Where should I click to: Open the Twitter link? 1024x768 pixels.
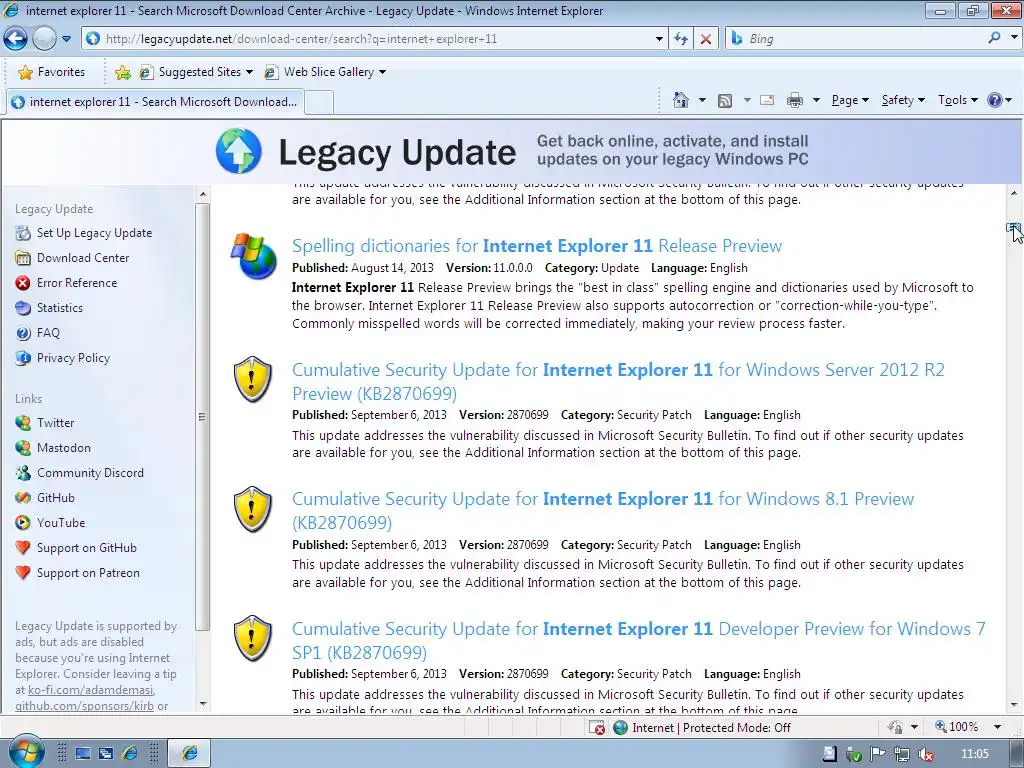56,423
